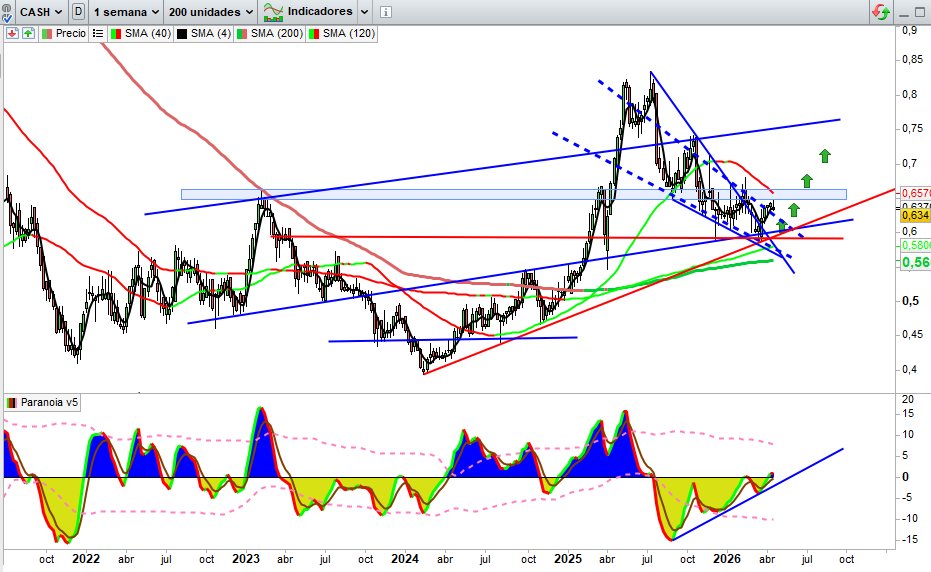This screenshot has height=572, width=931.
Task: Open Paranoia v5 indicator settings
Action: tap(42, 402)
